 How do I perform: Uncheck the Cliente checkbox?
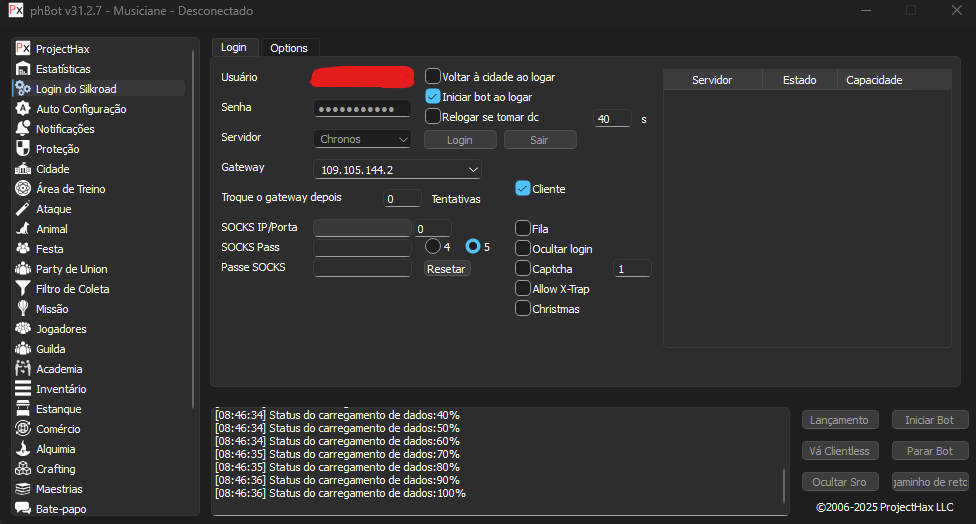click(523, 188)
